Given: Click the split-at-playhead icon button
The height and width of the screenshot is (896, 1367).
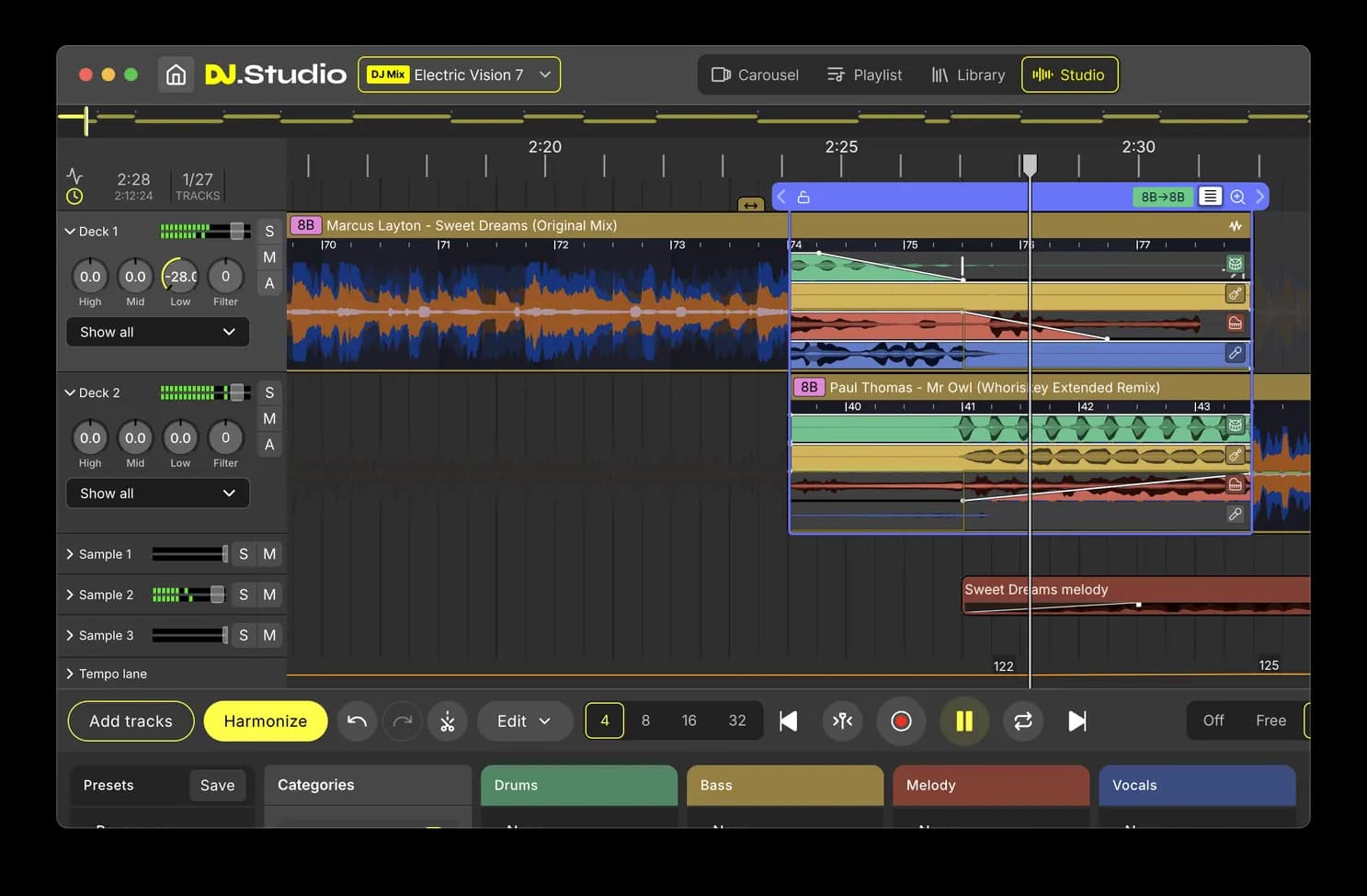Looking at the screenshot, I should [x=842, y=721].
